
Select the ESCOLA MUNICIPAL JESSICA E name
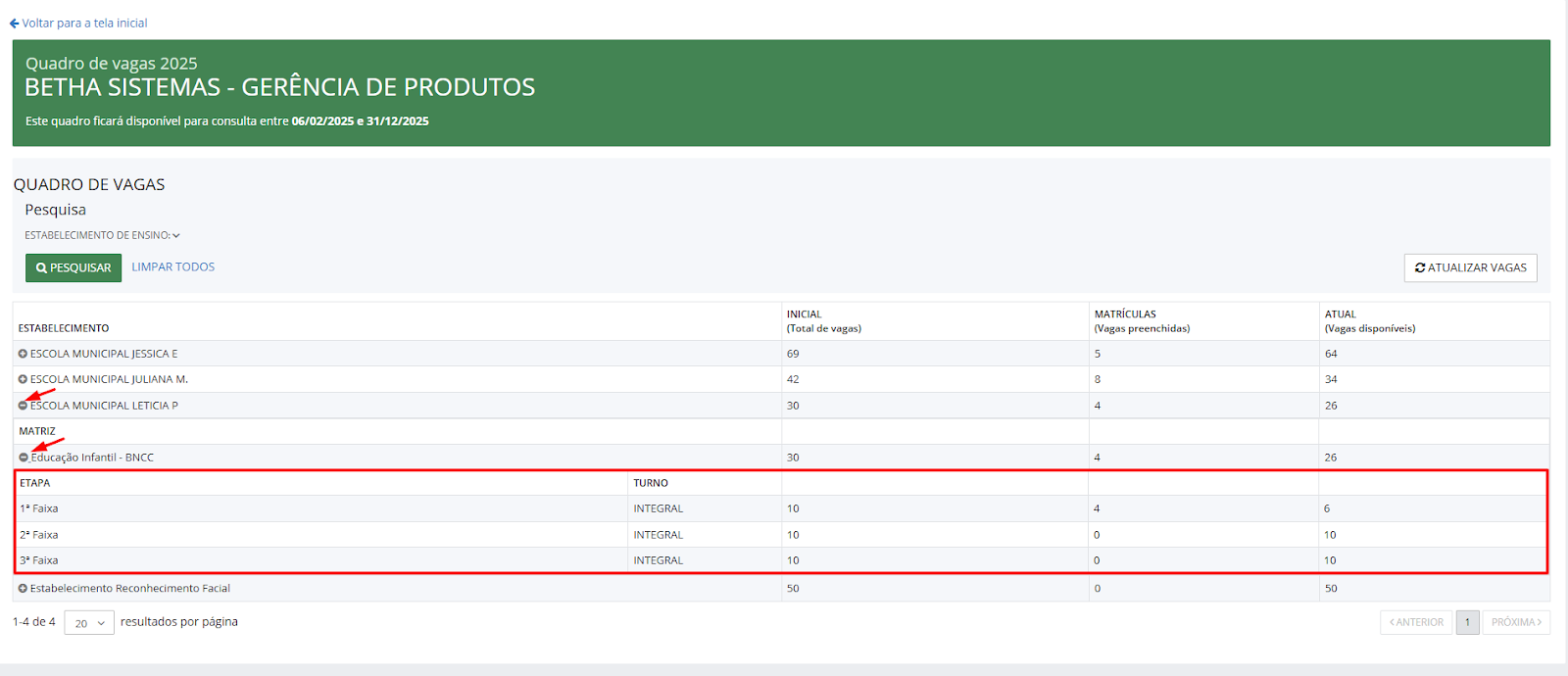pyautogui.click(x=104, y=354)
